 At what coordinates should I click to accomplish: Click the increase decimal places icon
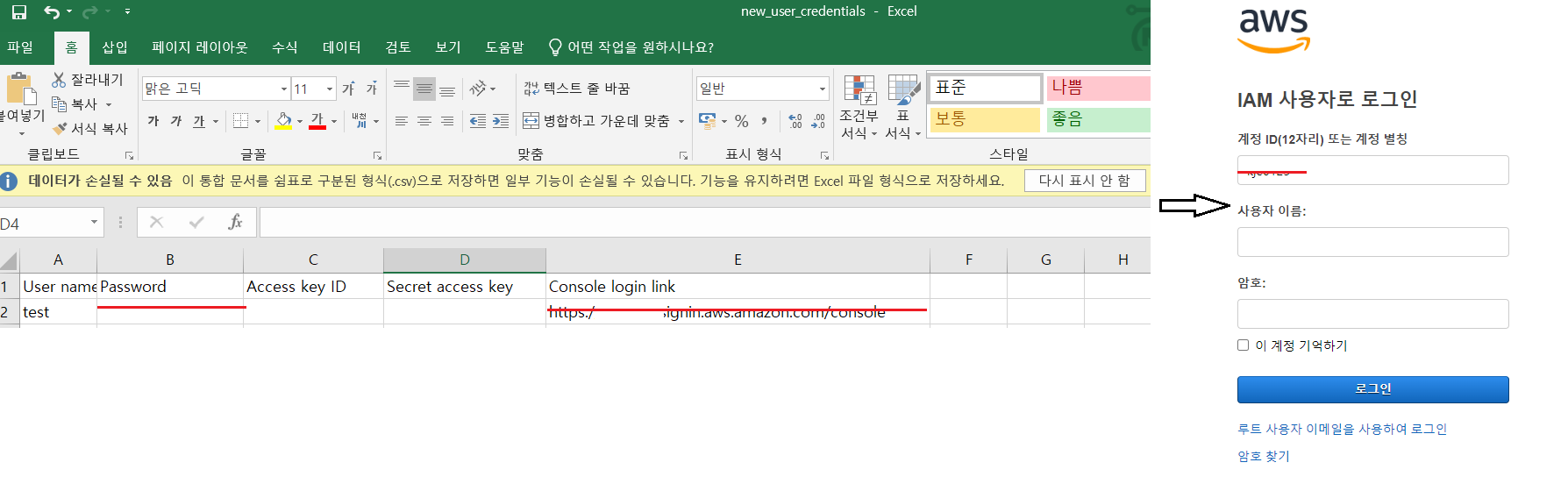point(795,121)
